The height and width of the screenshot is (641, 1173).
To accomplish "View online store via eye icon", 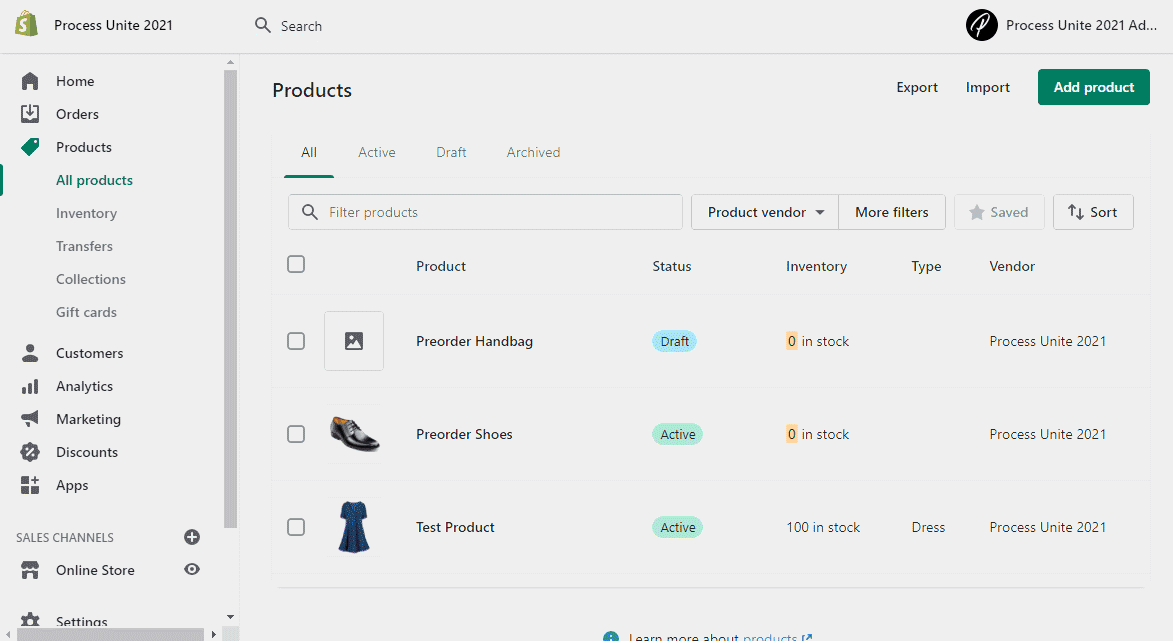I will pos(192,569).
